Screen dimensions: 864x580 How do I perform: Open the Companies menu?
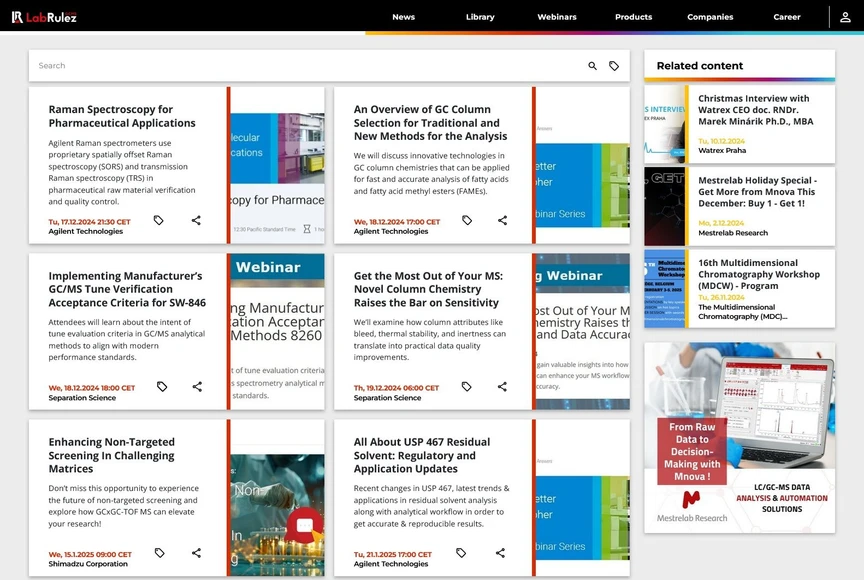(710, 17)
